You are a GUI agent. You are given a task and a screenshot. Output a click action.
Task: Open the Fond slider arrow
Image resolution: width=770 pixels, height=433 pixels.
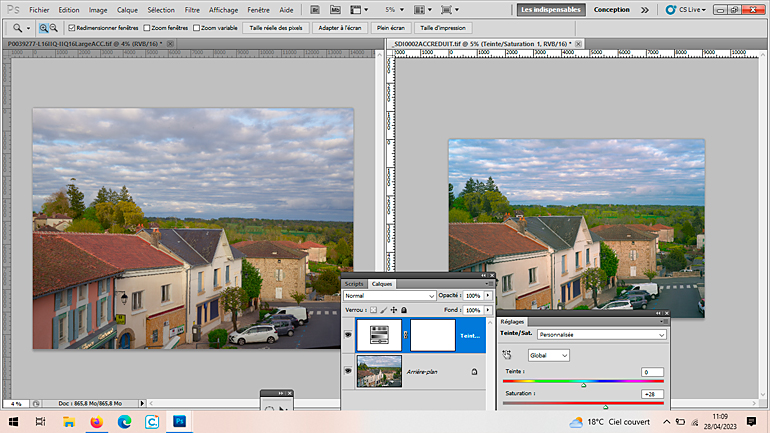coord(488,310)
